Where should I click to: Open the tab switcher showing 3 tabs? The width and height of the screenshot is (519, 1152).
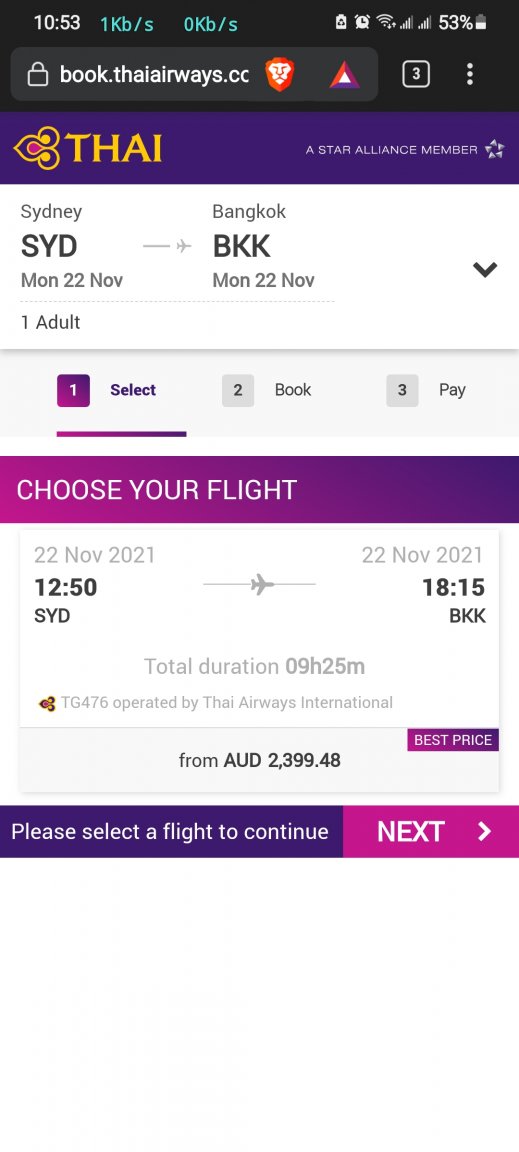(416, 74)
